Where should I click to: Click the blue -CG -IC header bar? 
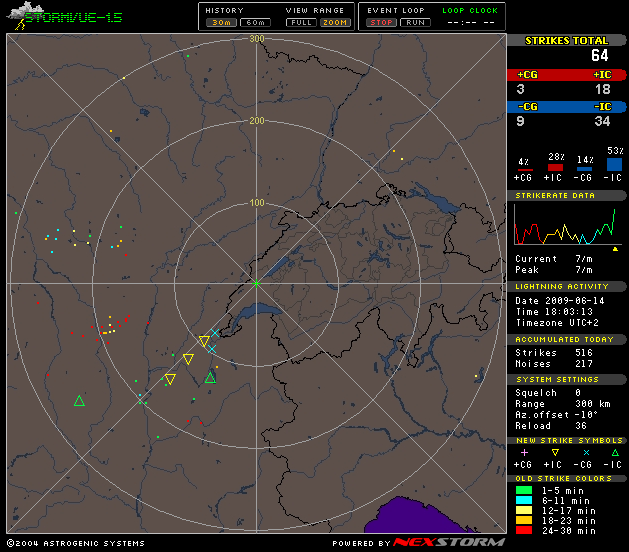click(x=566, y=107)
